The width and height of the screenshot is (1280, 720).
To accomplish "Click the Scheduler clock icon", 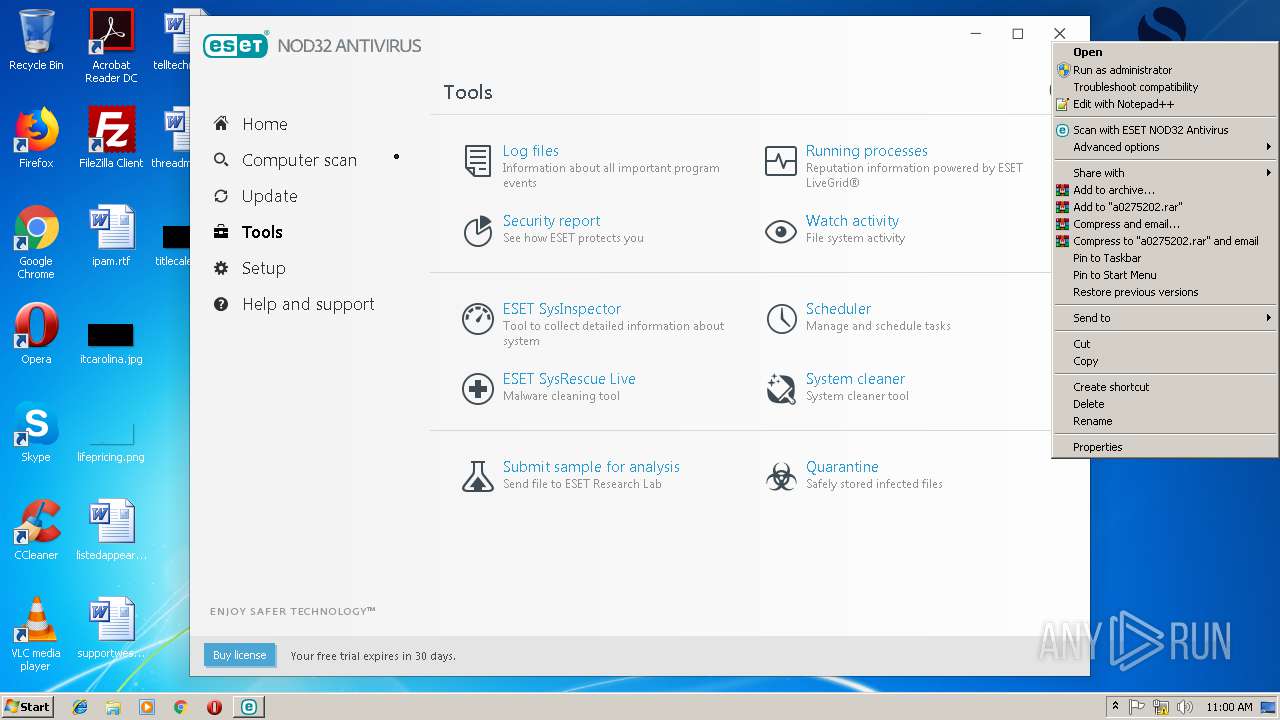I will click(x=781, y=319).
